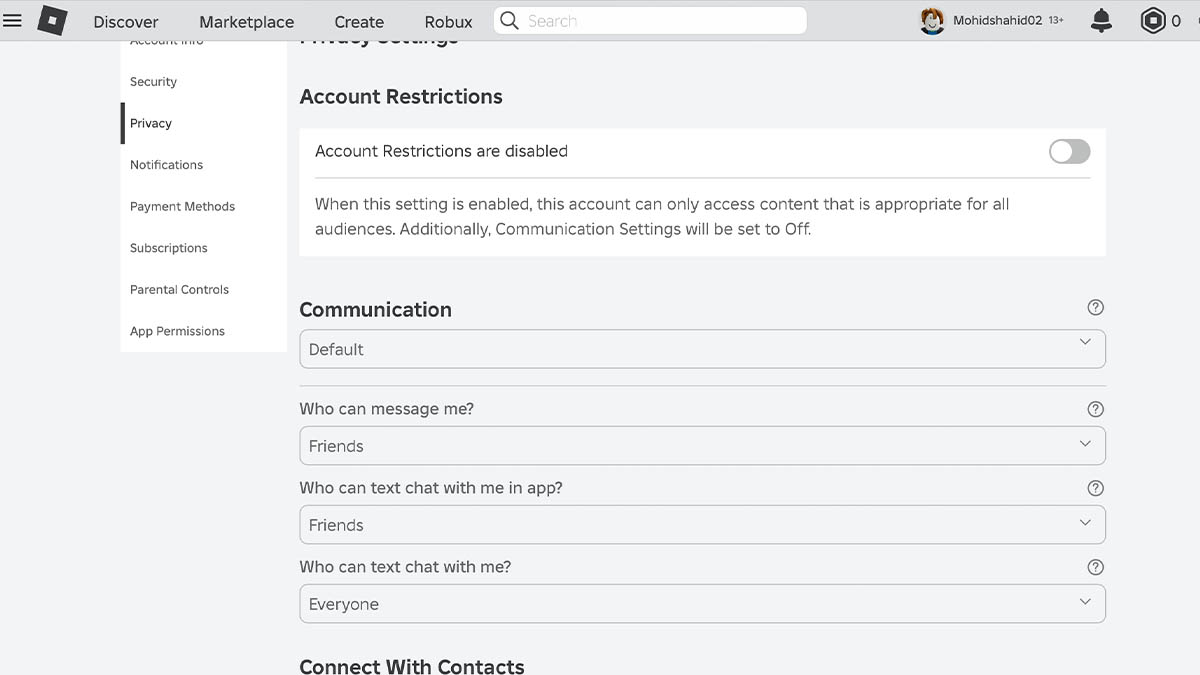
Task: Open Payment Methods in the sidebar
Action: tap(182, 207)
